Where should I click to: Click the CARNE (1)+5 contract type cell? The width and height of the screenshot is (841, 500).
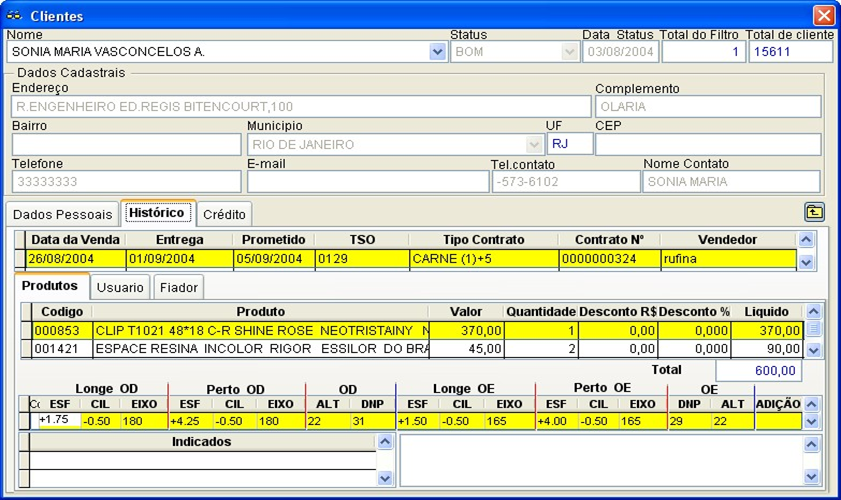(483, 259)
